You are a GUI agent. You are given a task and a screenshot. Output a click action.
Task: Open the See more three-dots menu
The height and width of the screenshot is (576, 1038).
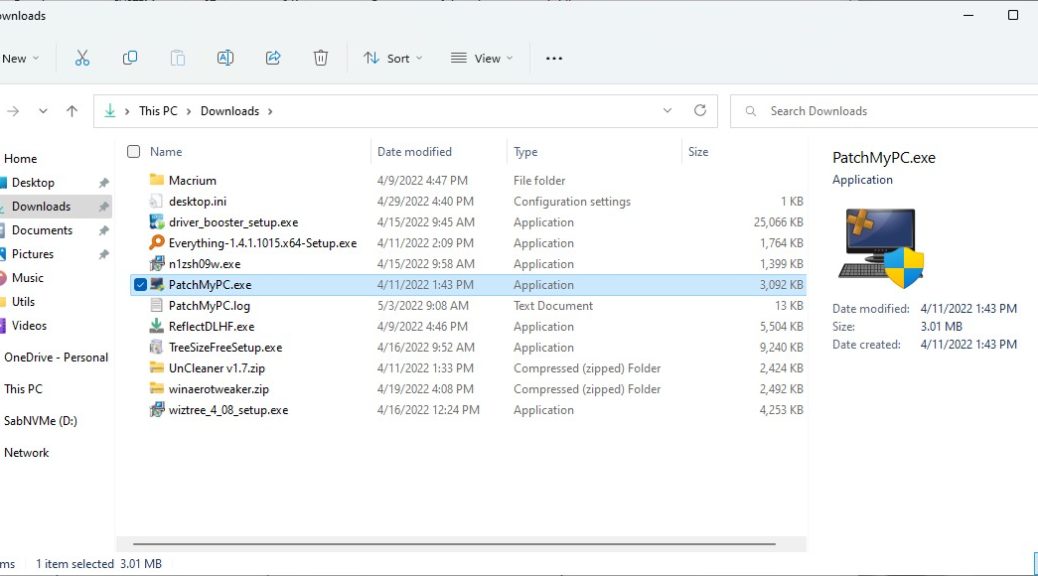pyautogui.click(x=554, y=58)
